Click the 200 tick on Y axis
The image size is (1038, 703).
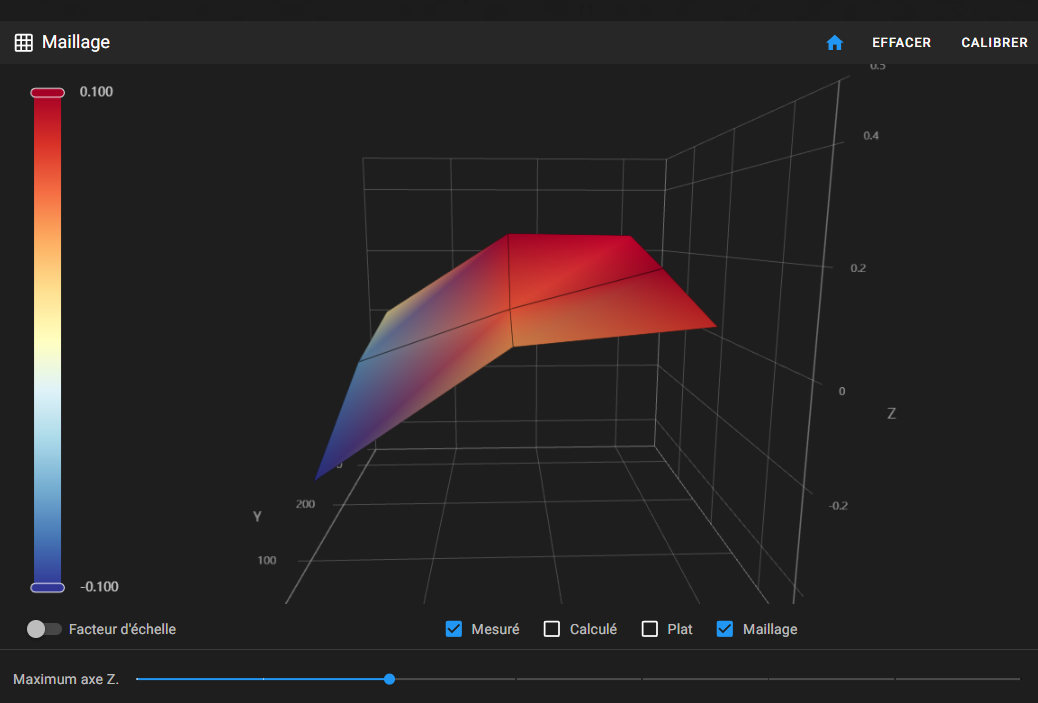(x=305, y=504)
